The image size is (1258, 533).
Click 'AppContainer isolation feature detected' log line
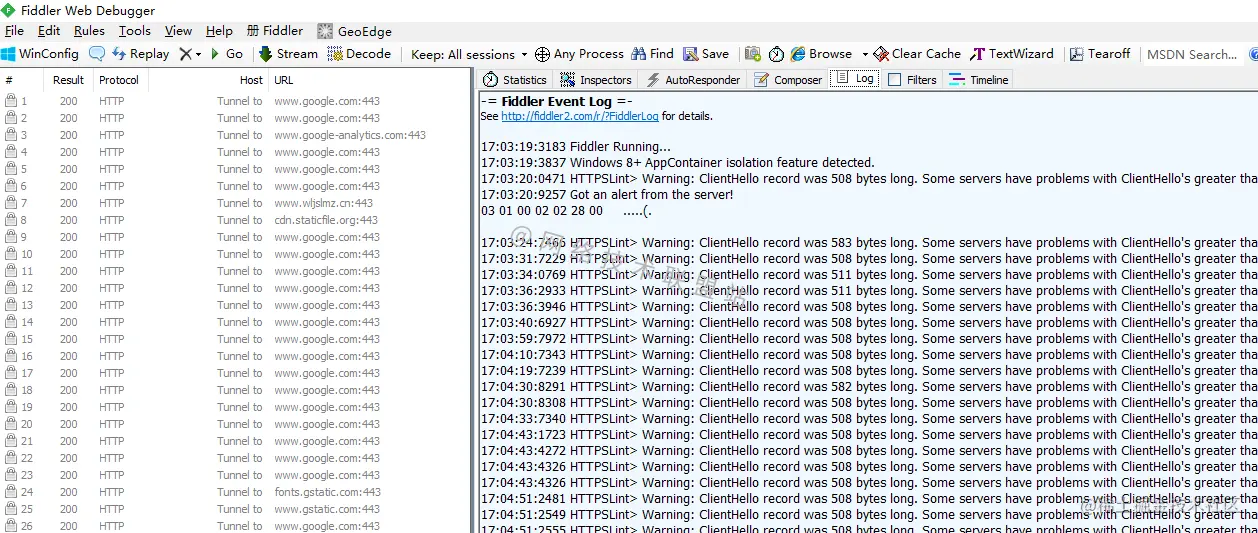(678, 163)
